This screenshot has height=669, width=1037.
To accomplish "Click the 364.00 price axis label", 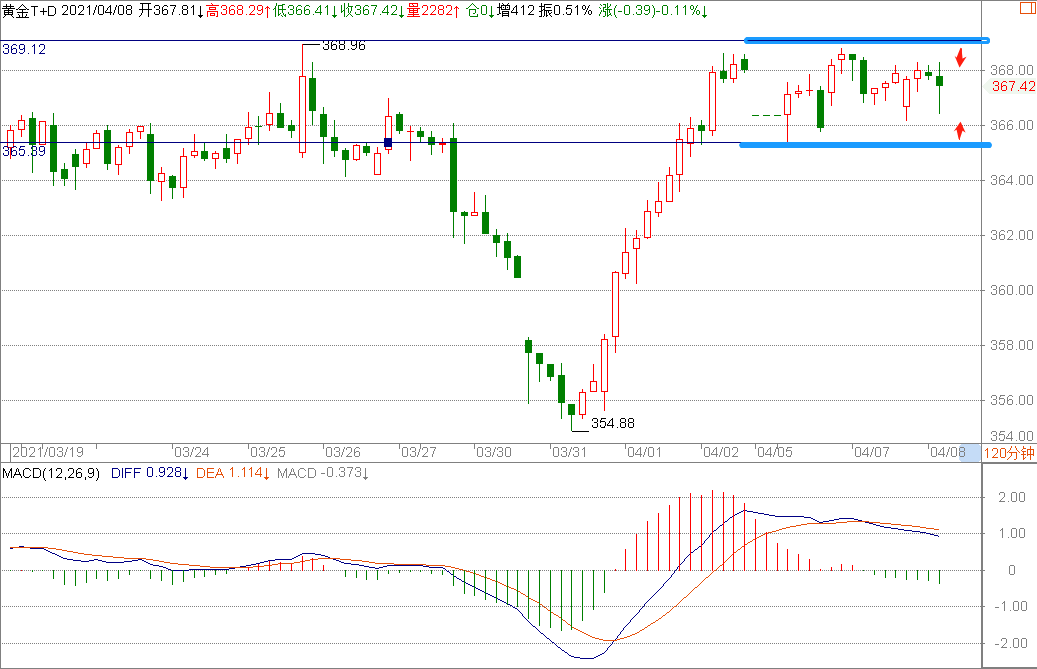I will click(1012, 180).
